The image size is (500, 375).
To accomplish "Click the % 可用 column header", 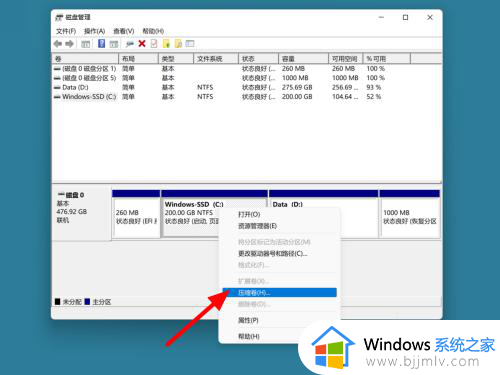I will (387, 59).
